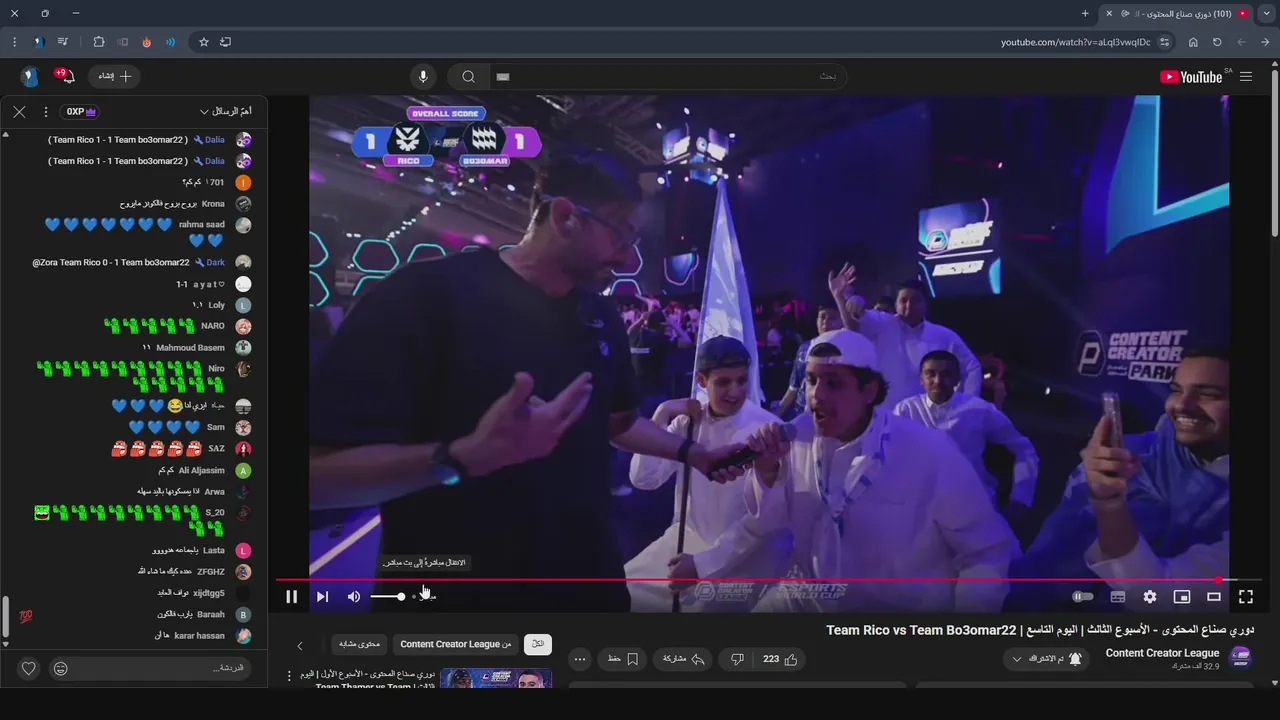Open site information icon in address bar
The image size is (1280, 720).
pyautogui.click(x=1165, y=42)
